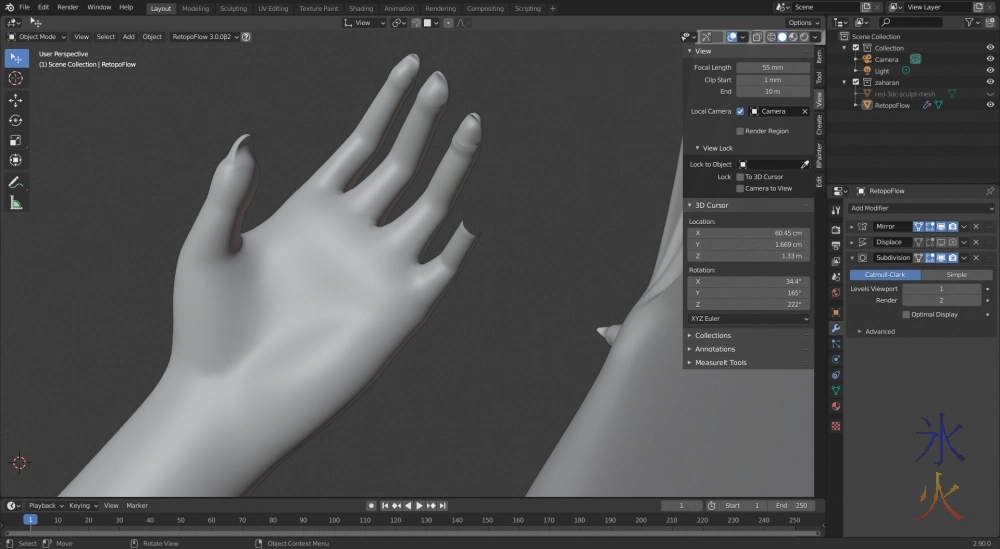Choose the Cursor tool in the toolbar
This screenshot has height=549, width=1000.
click(16, 78)
